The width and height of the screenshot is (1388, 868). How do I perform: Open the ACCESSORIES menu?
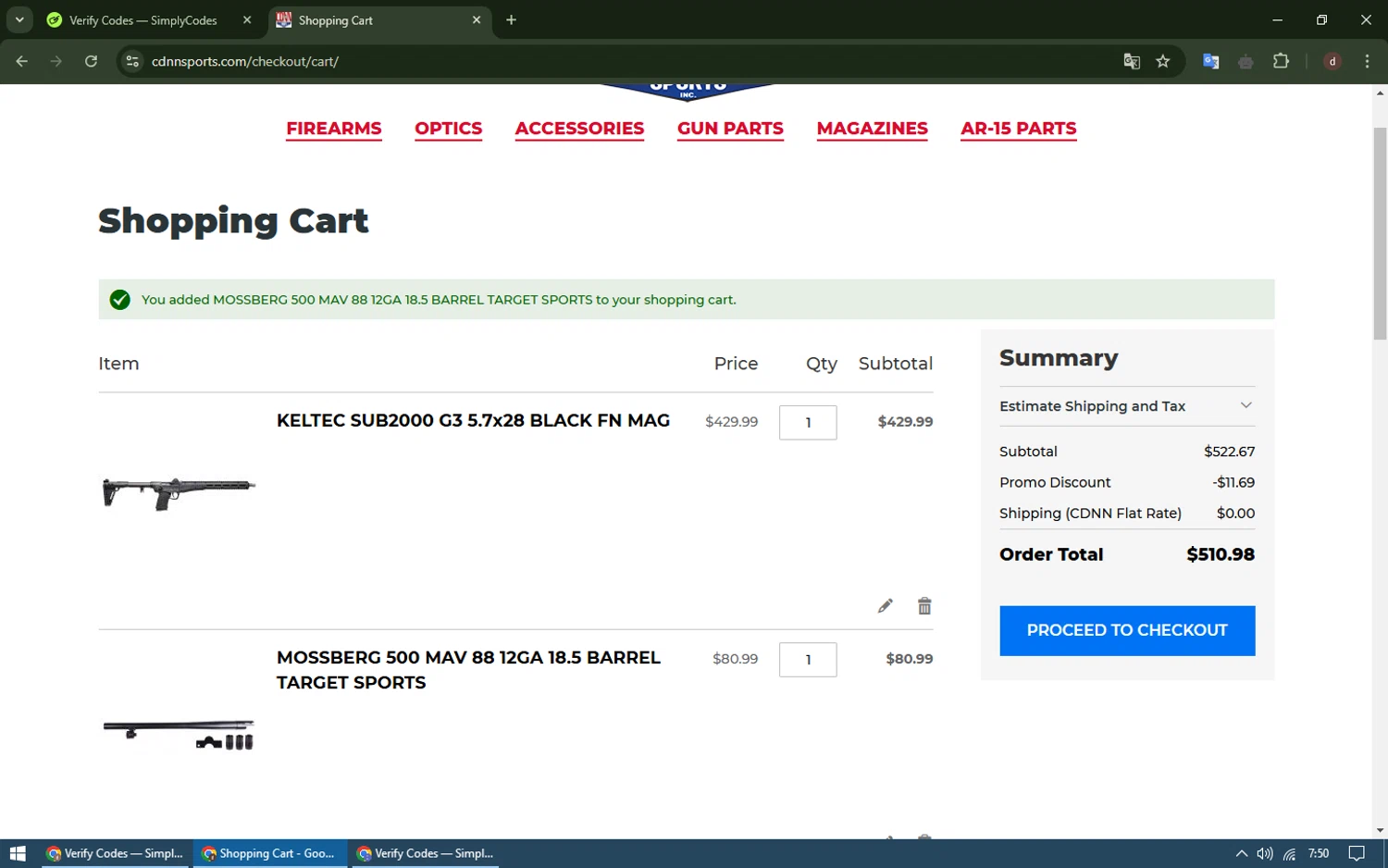[x=579, y=129]
